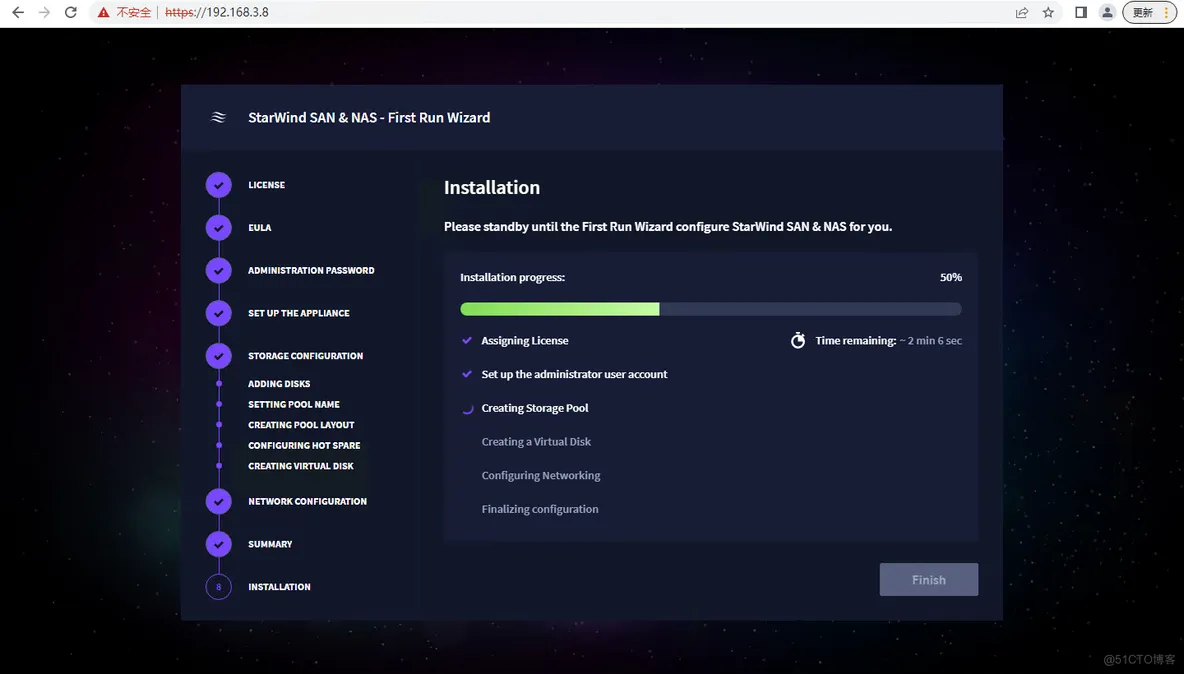The width and height of the screenshot is (1184, 674).
Task: Select the LICENSE step label
Action: coord(267,185)
